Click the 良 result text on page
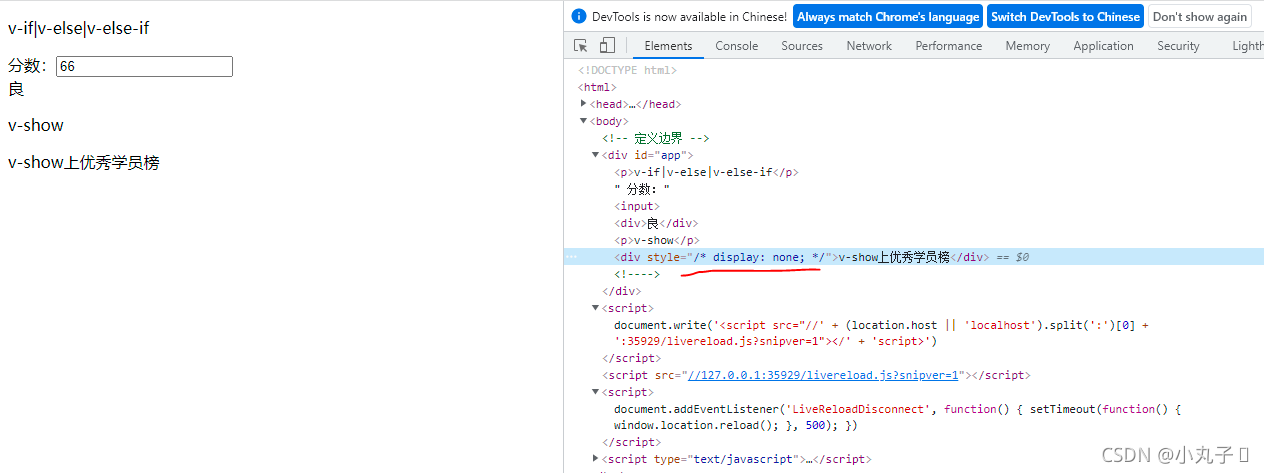 click(x=16, y=89)
